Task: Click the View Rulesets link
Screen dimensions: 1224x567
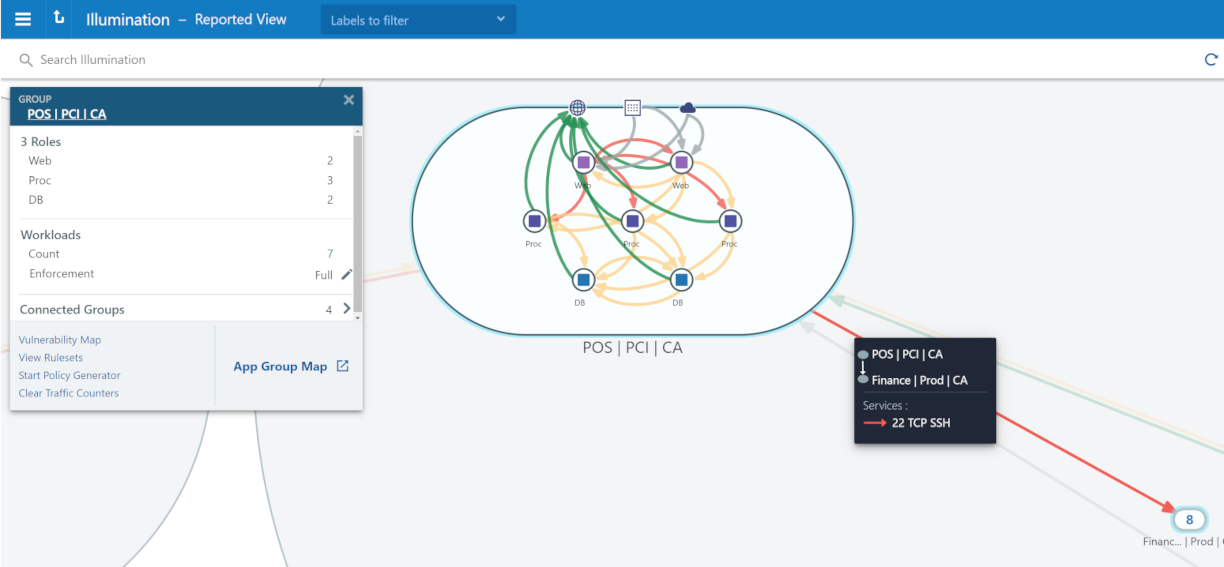Action: coord(51,358)
